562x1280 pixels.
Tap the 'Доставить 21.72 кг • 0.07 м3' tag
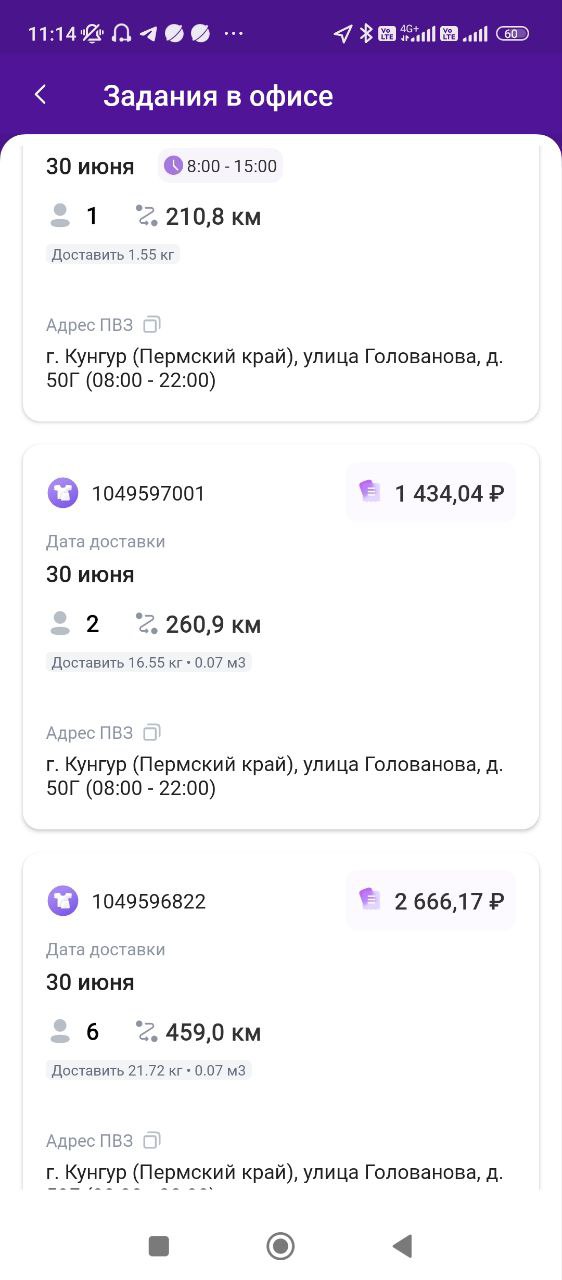[149, 1070]
